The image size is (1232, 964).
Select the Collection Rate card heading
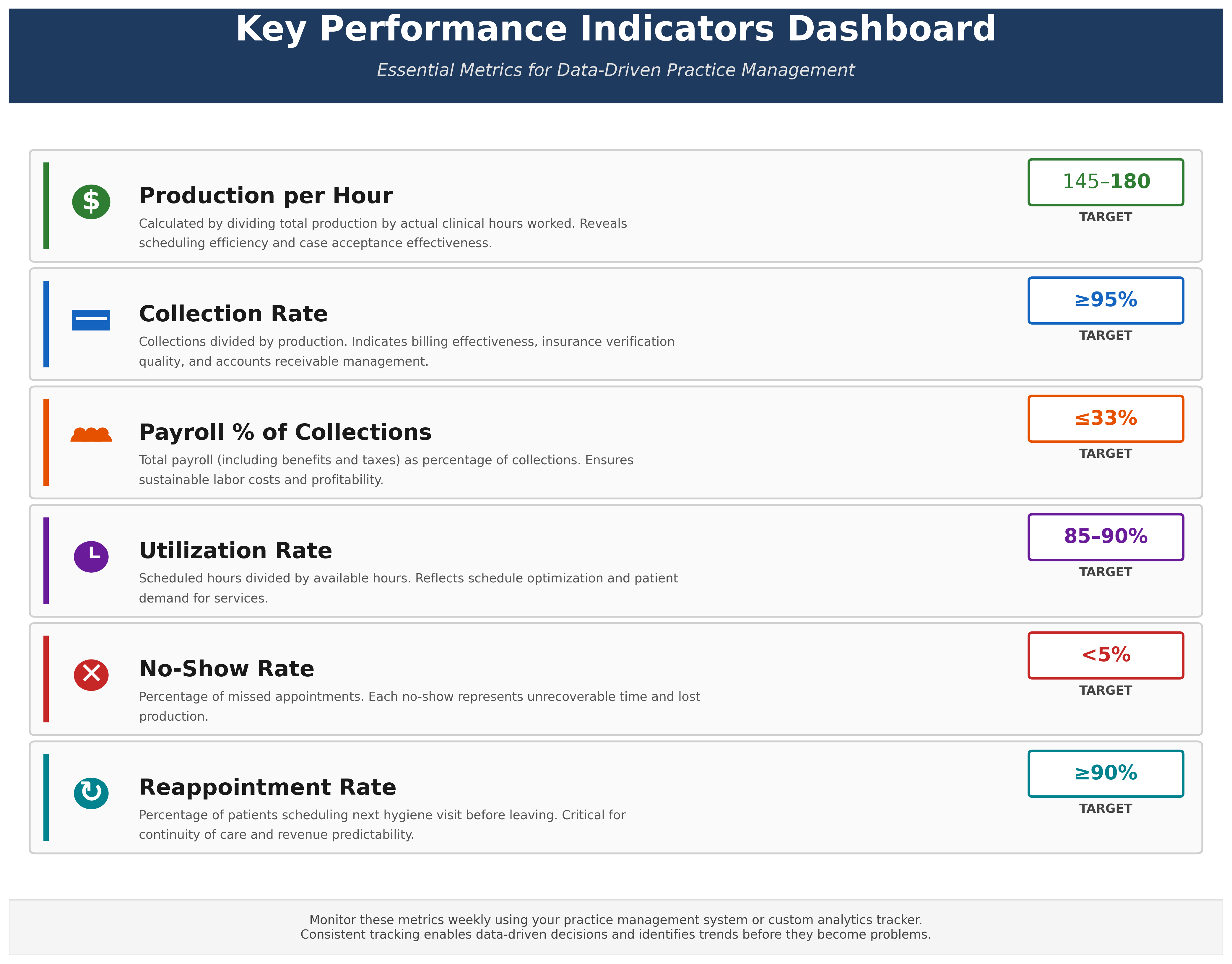[234, 313]
